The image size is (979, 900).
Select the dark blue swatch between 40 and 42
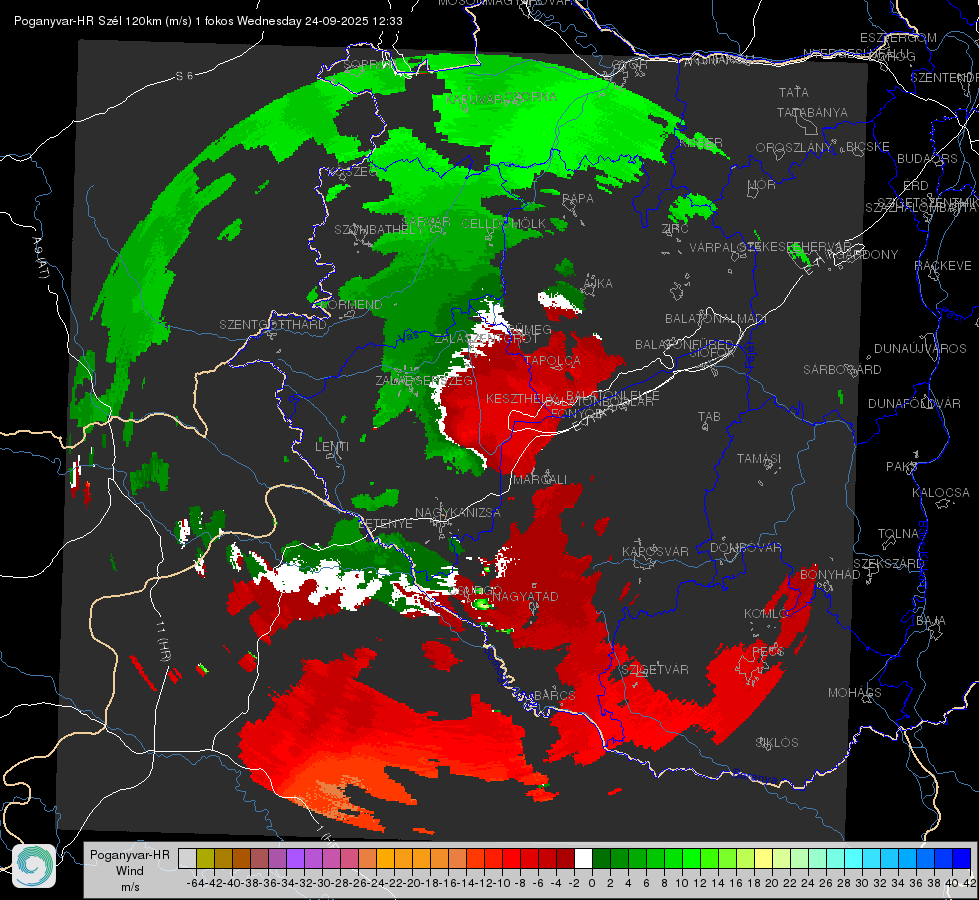tap(962, 858)
